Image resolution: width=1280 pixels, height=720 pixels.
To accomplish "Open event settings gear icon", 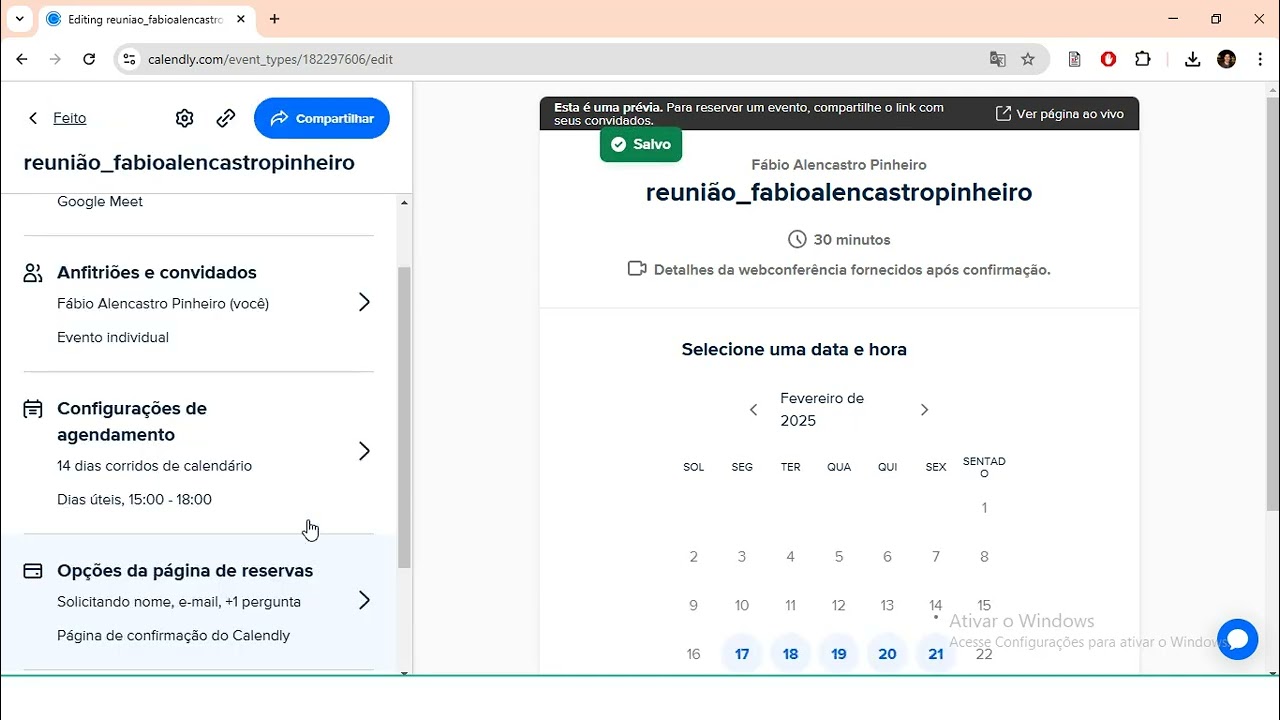I will pyautogui.click(x=184, y=118).
